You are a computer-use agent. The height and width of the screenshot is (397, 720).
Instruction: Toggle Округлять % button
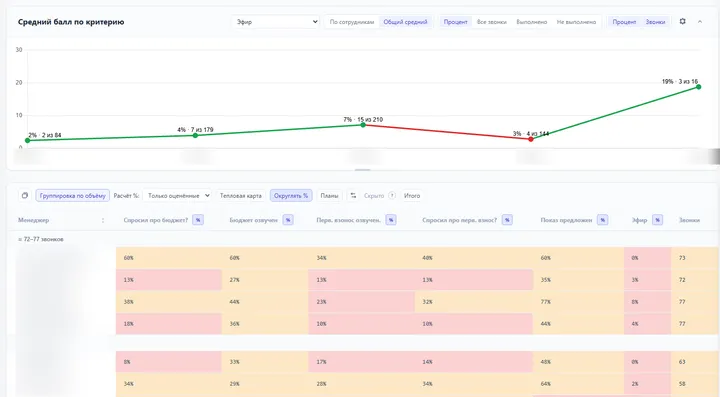coord(291,196)
